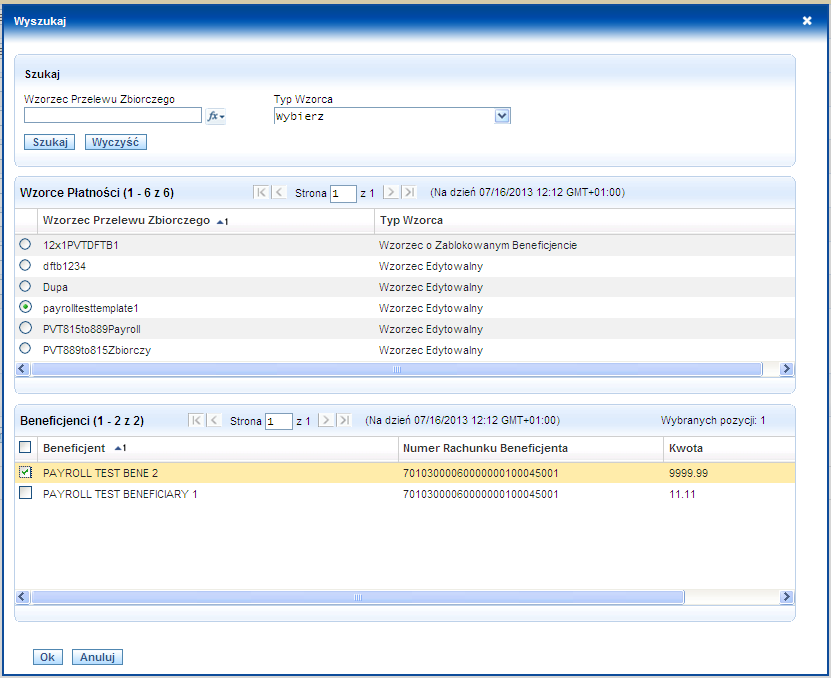Click the 11.11 amount cell

[682, 494]
